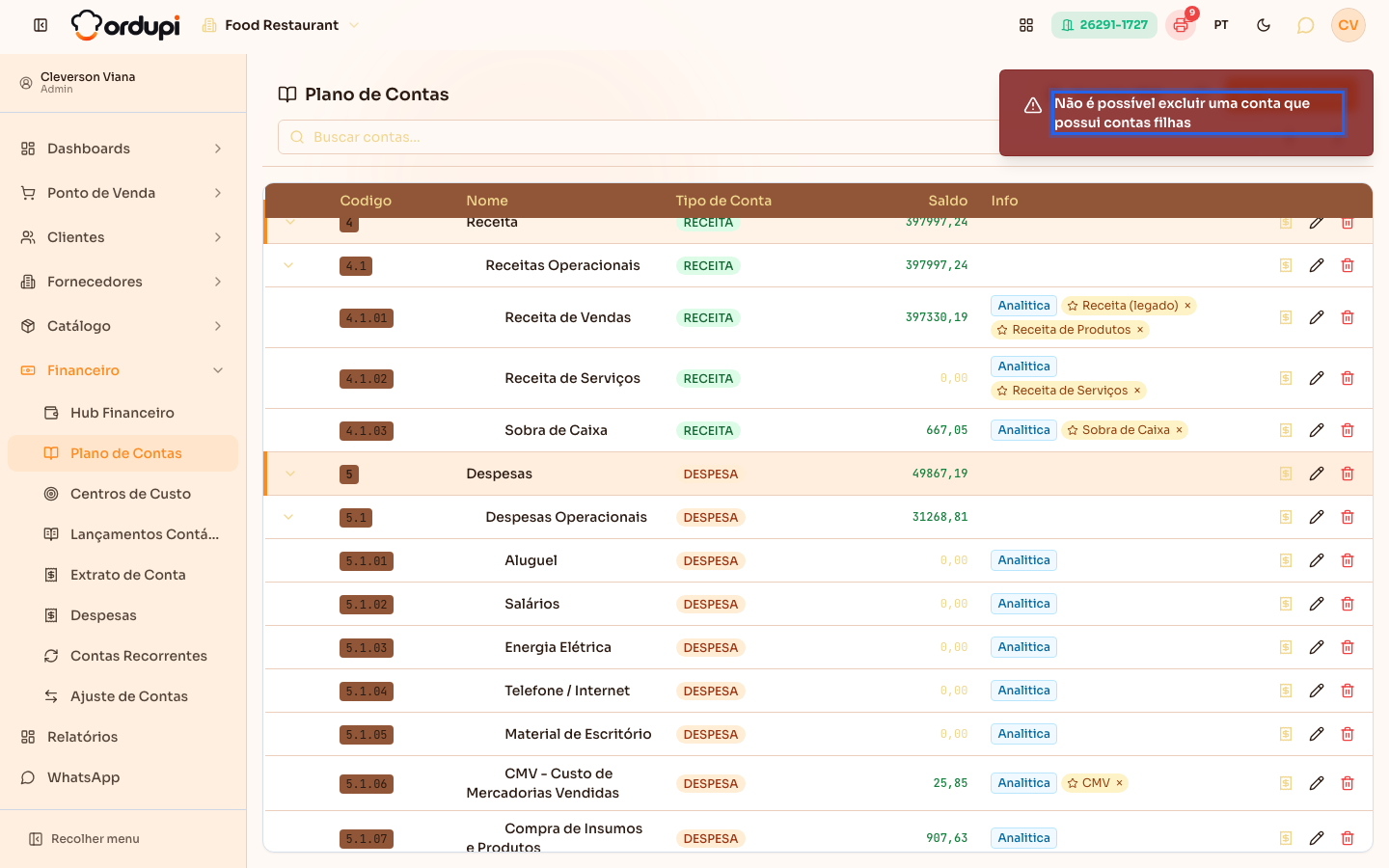Expand the Clientes menu
The width and height of the screenshot is (1389, 868).
coord(123,237)
